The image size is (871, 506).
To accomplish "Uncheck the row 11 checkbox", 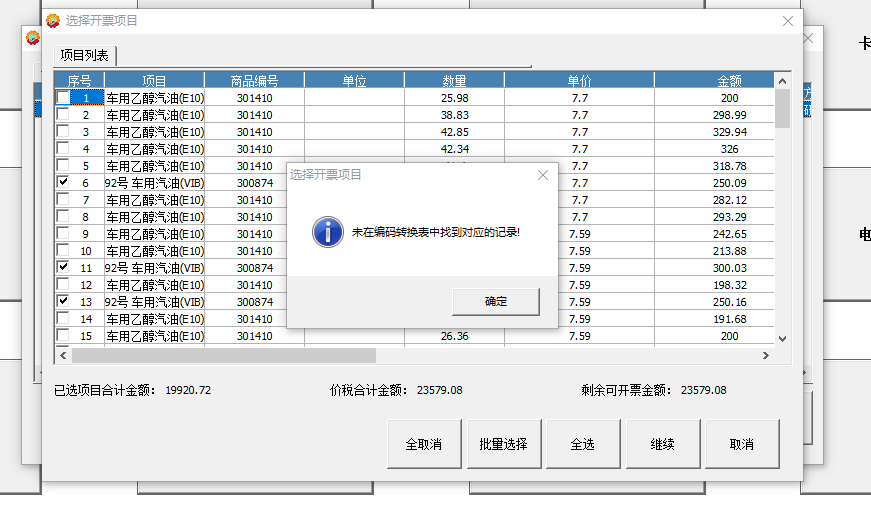I will pos(64,268).
